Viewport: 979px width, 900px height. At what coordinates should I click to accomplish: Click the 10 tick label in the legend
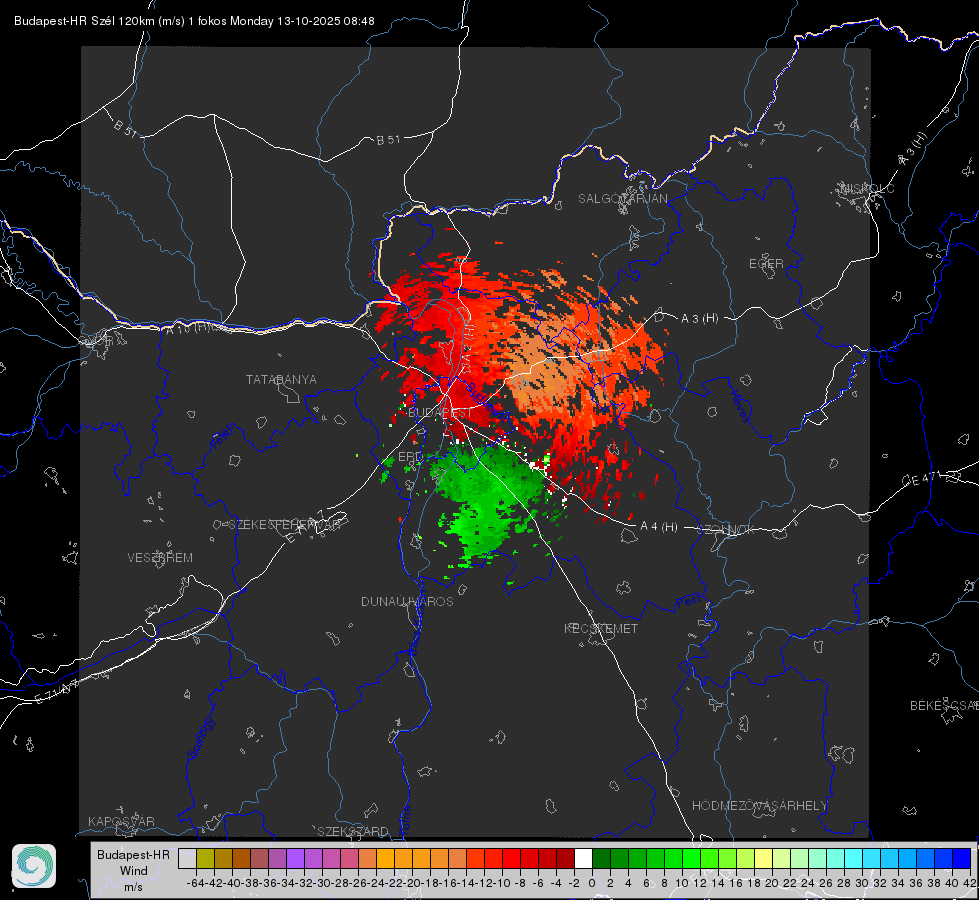(682, 883)
